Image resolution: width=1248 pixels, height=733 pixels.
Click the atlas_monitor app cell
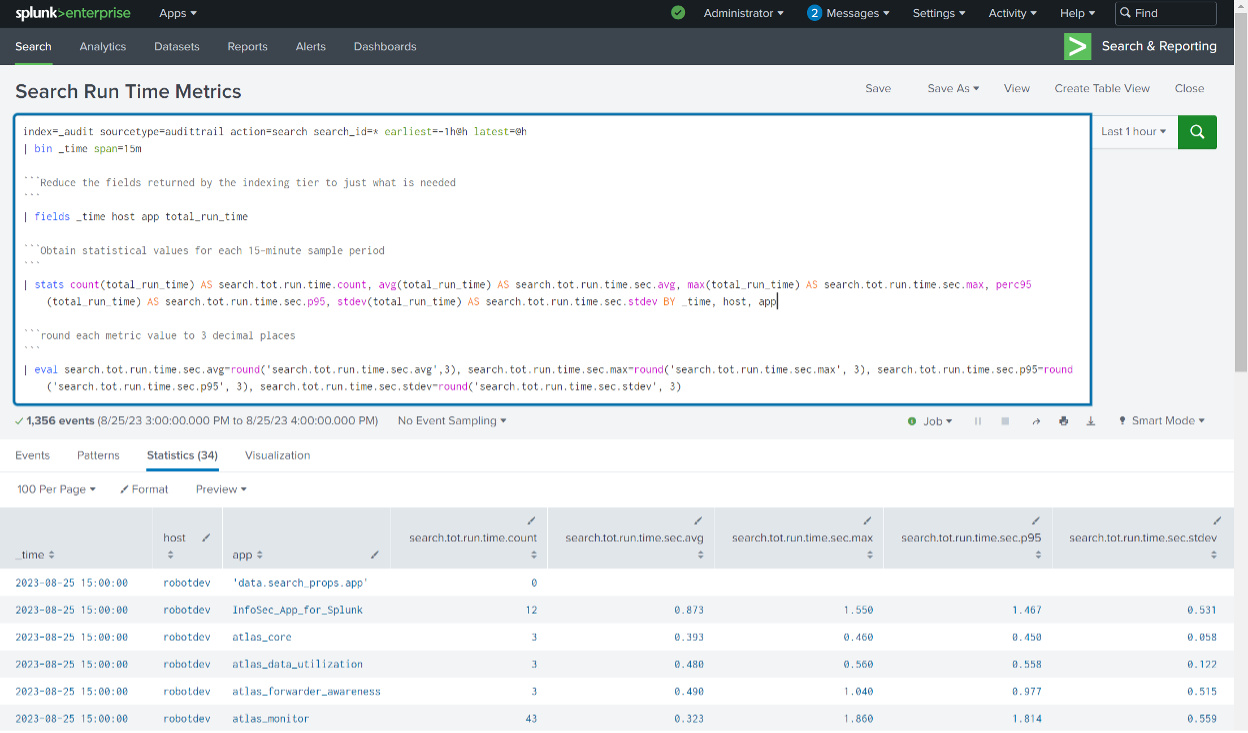(x=270, y=719)
